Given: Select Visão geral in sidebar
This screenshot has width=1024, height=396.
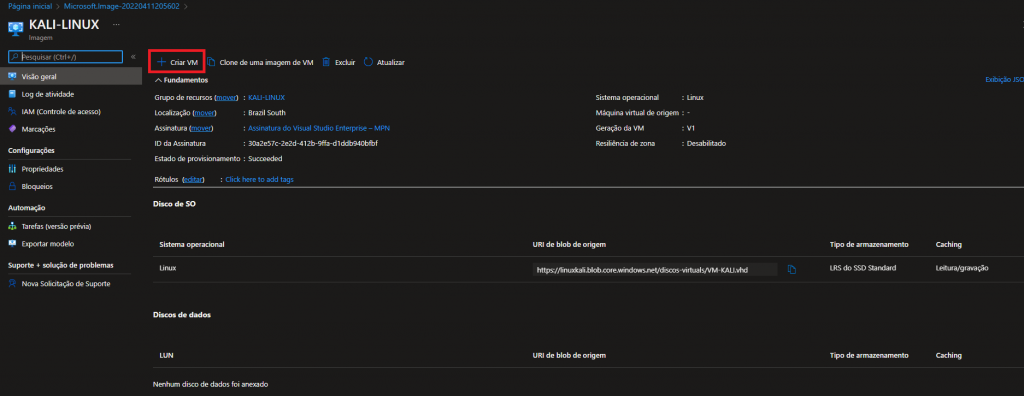Looking at the screenshot, I should 71,76.
